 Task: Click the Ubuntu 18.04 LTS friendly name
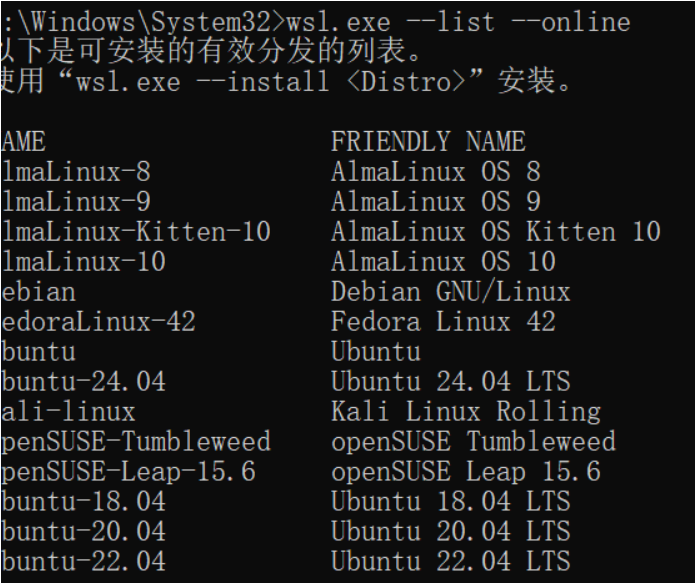coord(450,501)
